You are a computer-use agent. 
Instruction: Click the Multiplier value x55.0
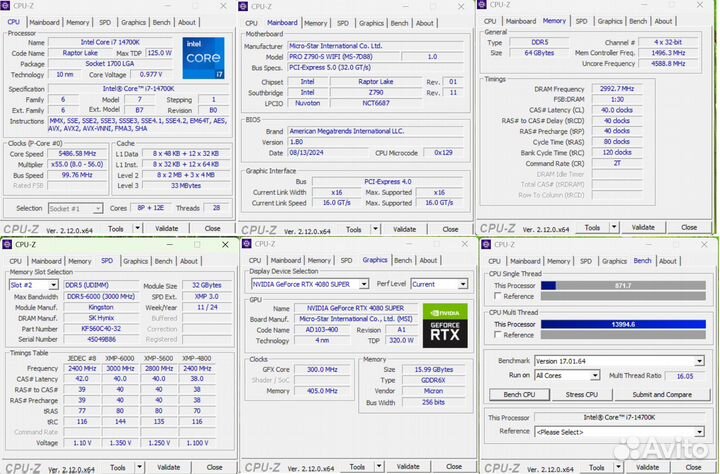(77, 164)
